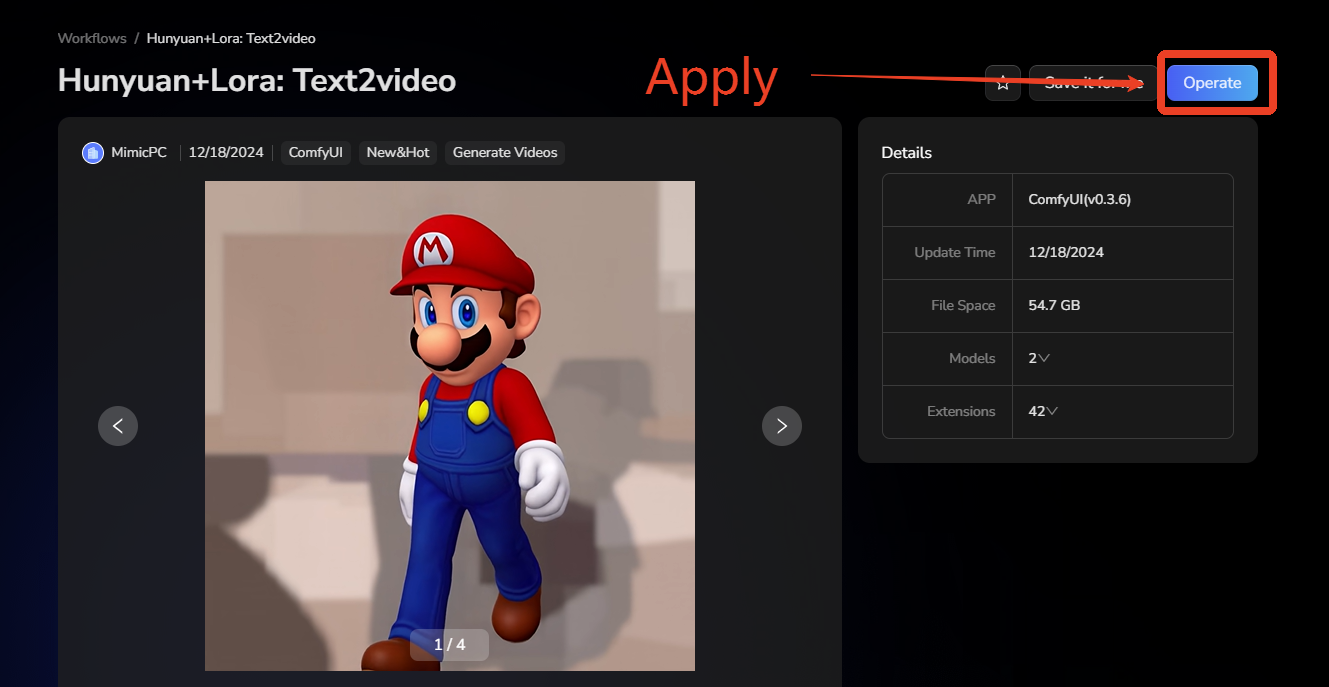The image size is (1329, 687).
Task: Go to previous image with left arrow
Action: pos(118,426)
